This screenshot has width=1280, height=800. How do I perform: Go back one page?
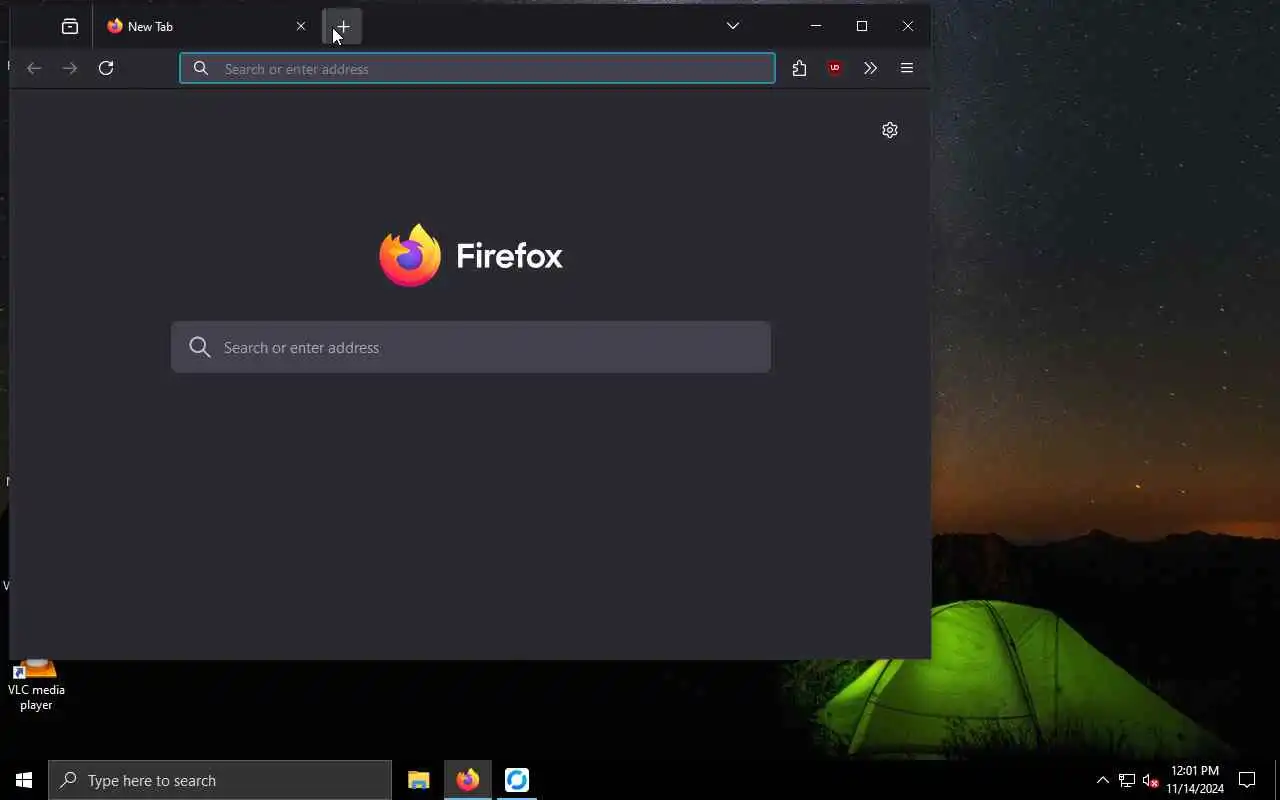[x=34, y=68]
